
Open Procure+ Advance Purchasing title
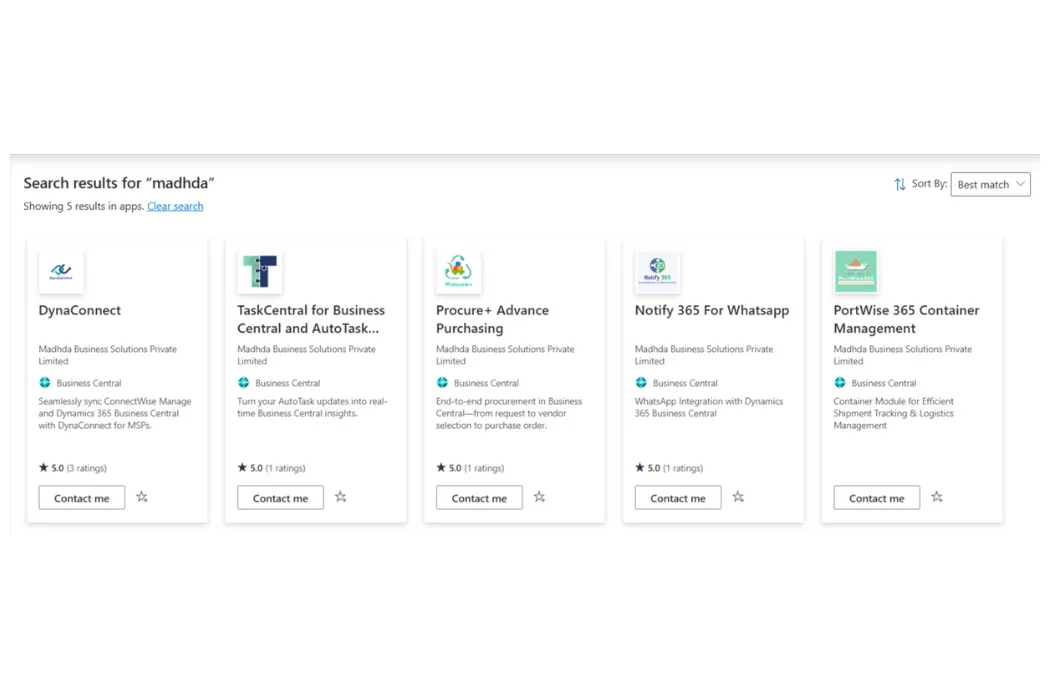pos(492,319)
